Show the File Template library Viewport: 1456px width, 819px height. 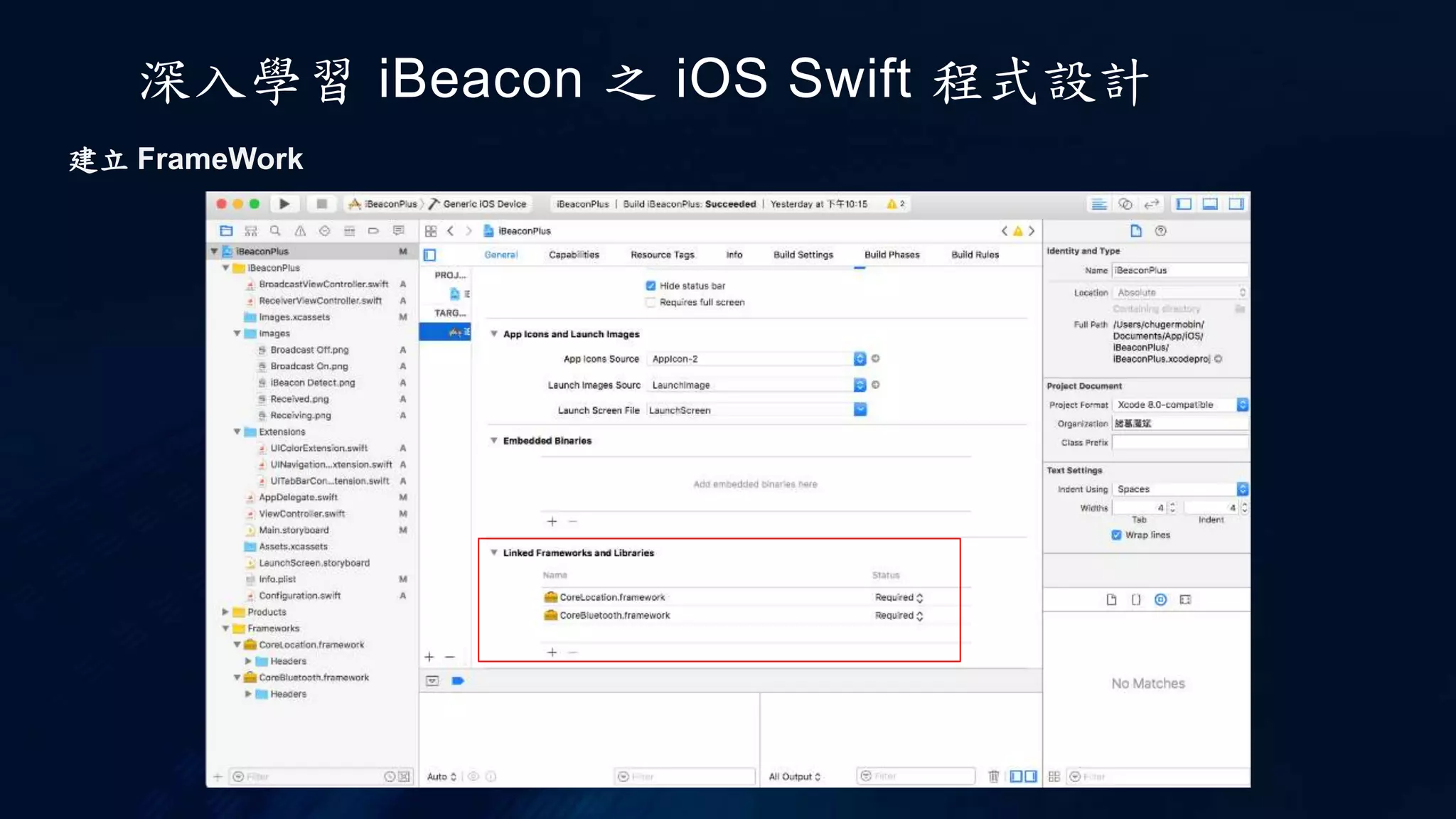click(x=1111, y=599)
